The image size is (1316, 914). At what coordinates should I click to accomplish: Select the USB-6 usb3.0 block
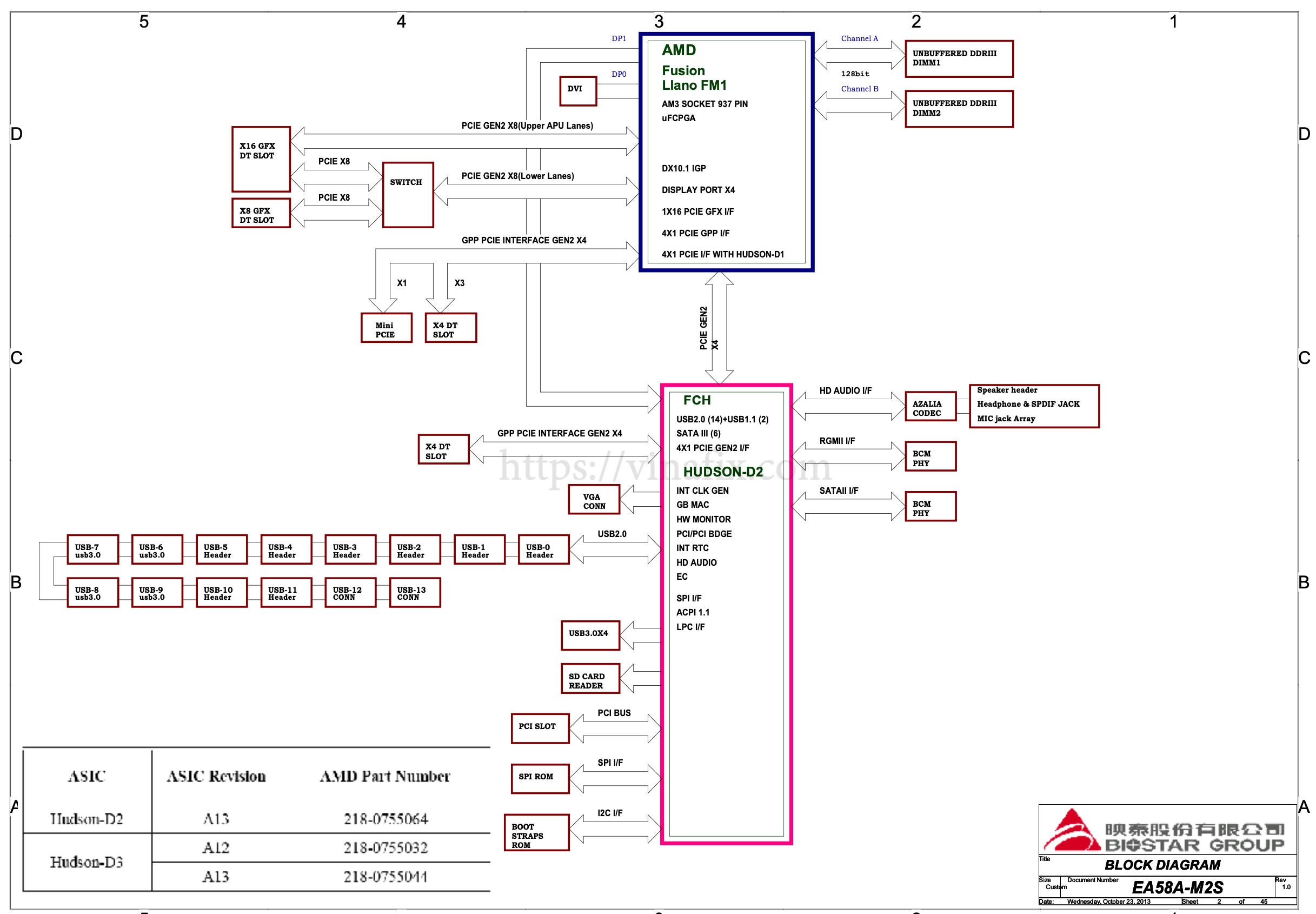tap(157, 550)
